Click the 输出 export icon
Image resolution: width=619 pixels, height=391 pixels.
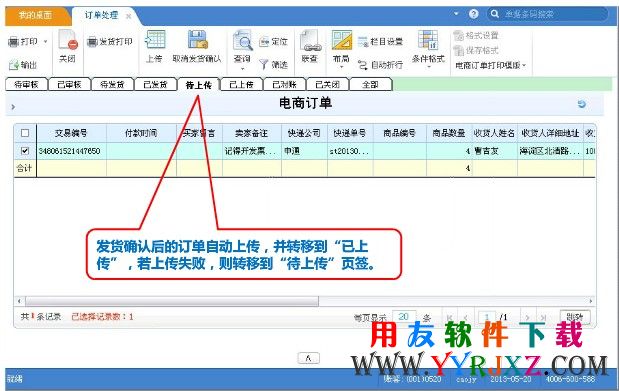[14, 65]
